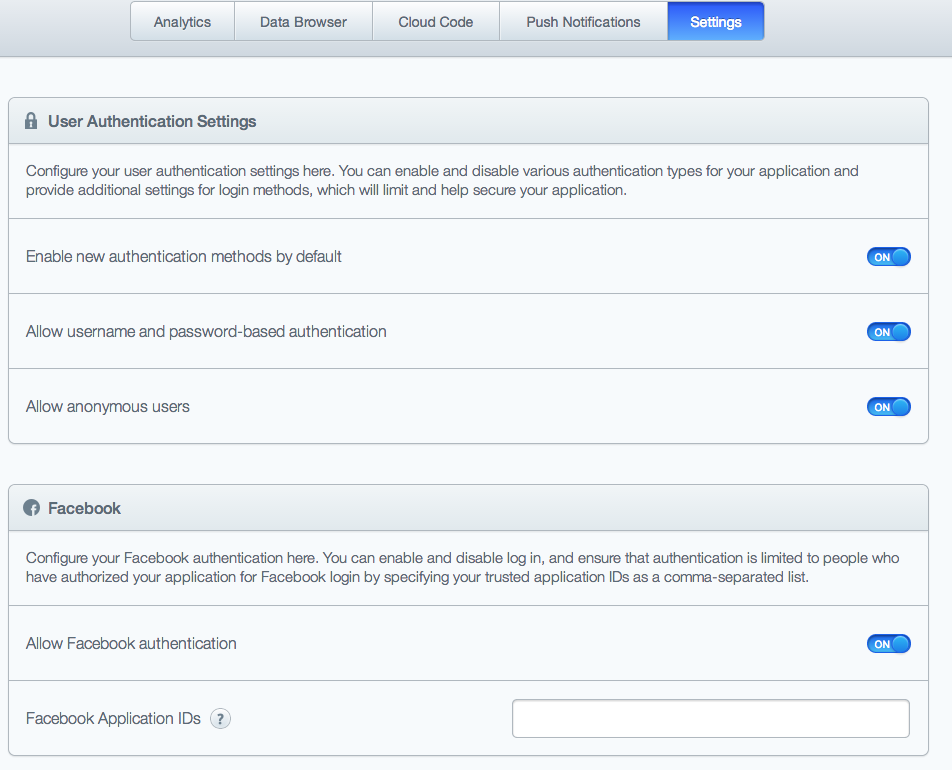The width and height of the screenshot is (952, 770).
Task: Click the Facebook logo icon in section header
Action: (31, 508)
